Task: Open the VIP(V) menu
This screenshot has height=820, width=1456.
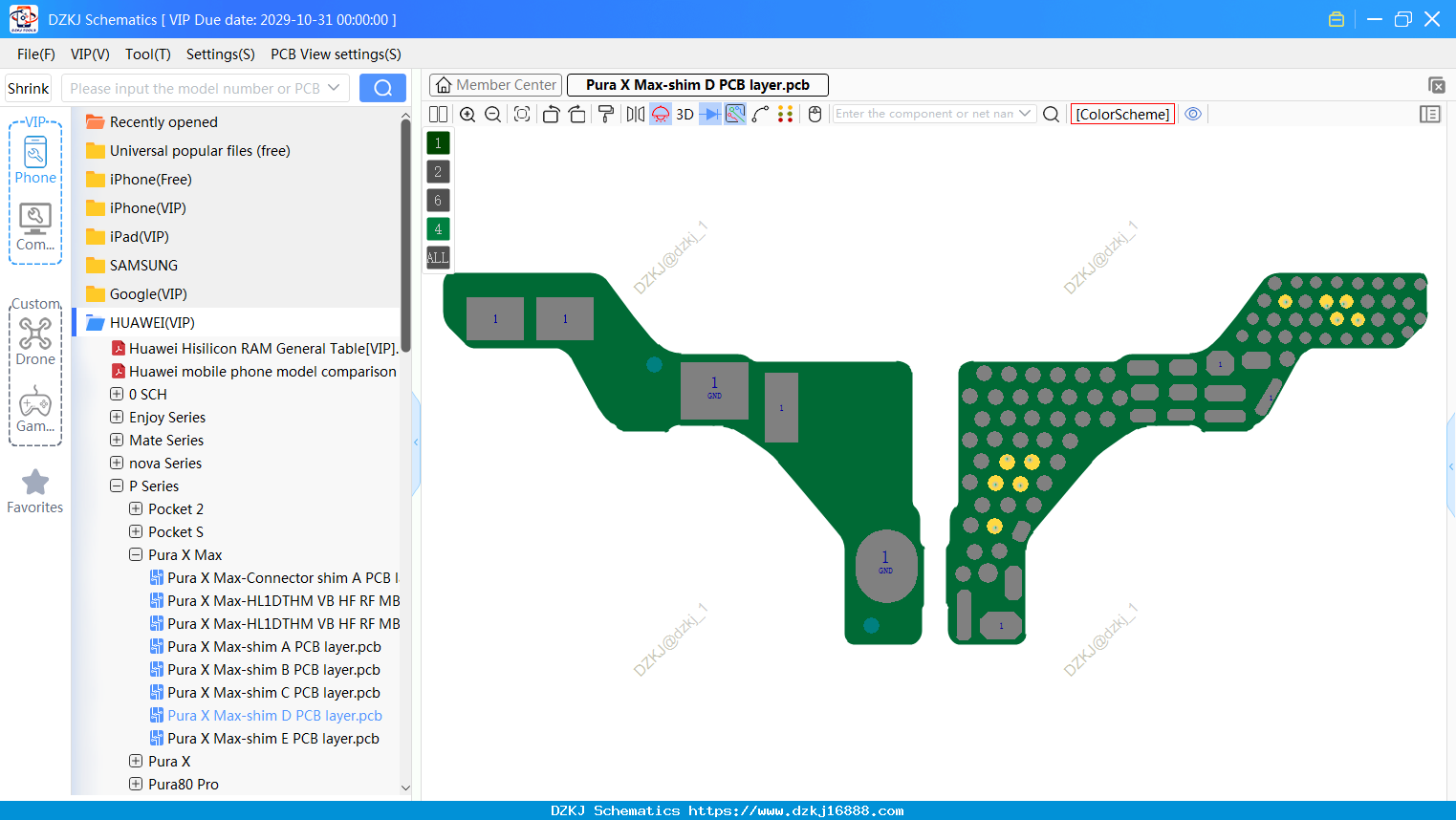Action: pyautogui.click(x=90, y=54)
